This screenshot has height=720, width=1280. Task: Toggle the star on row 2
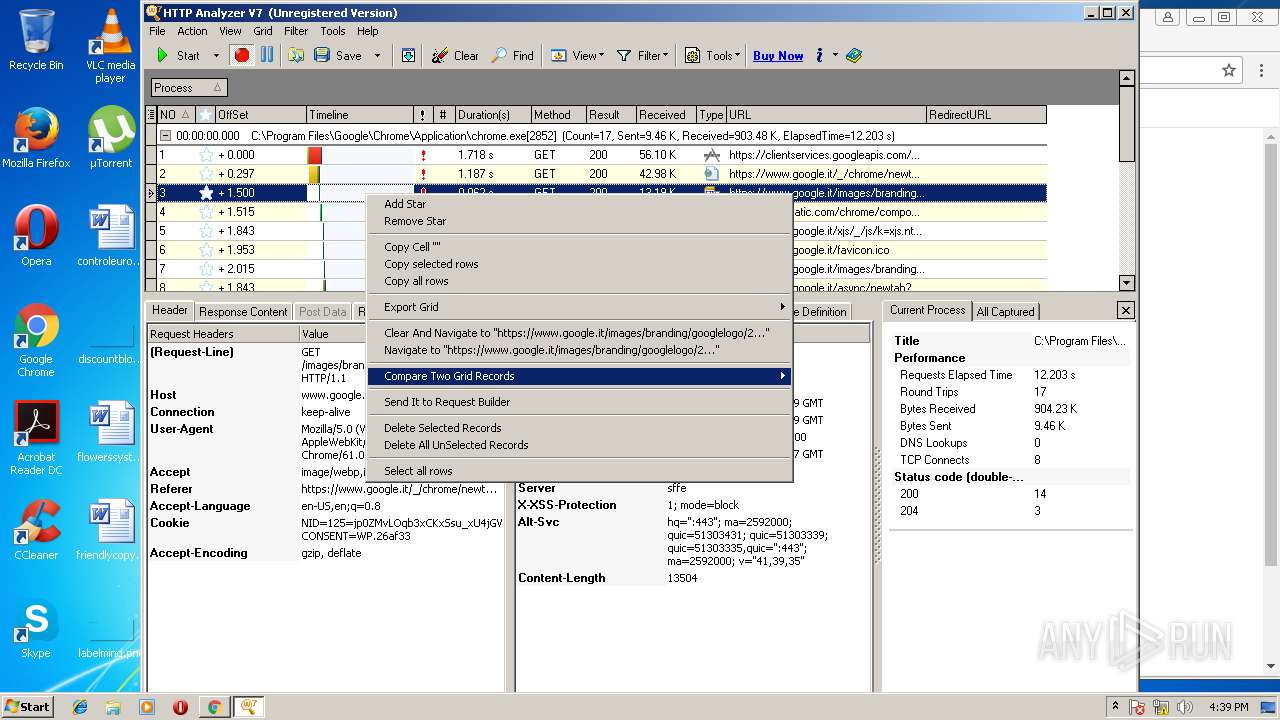point(206,174)
